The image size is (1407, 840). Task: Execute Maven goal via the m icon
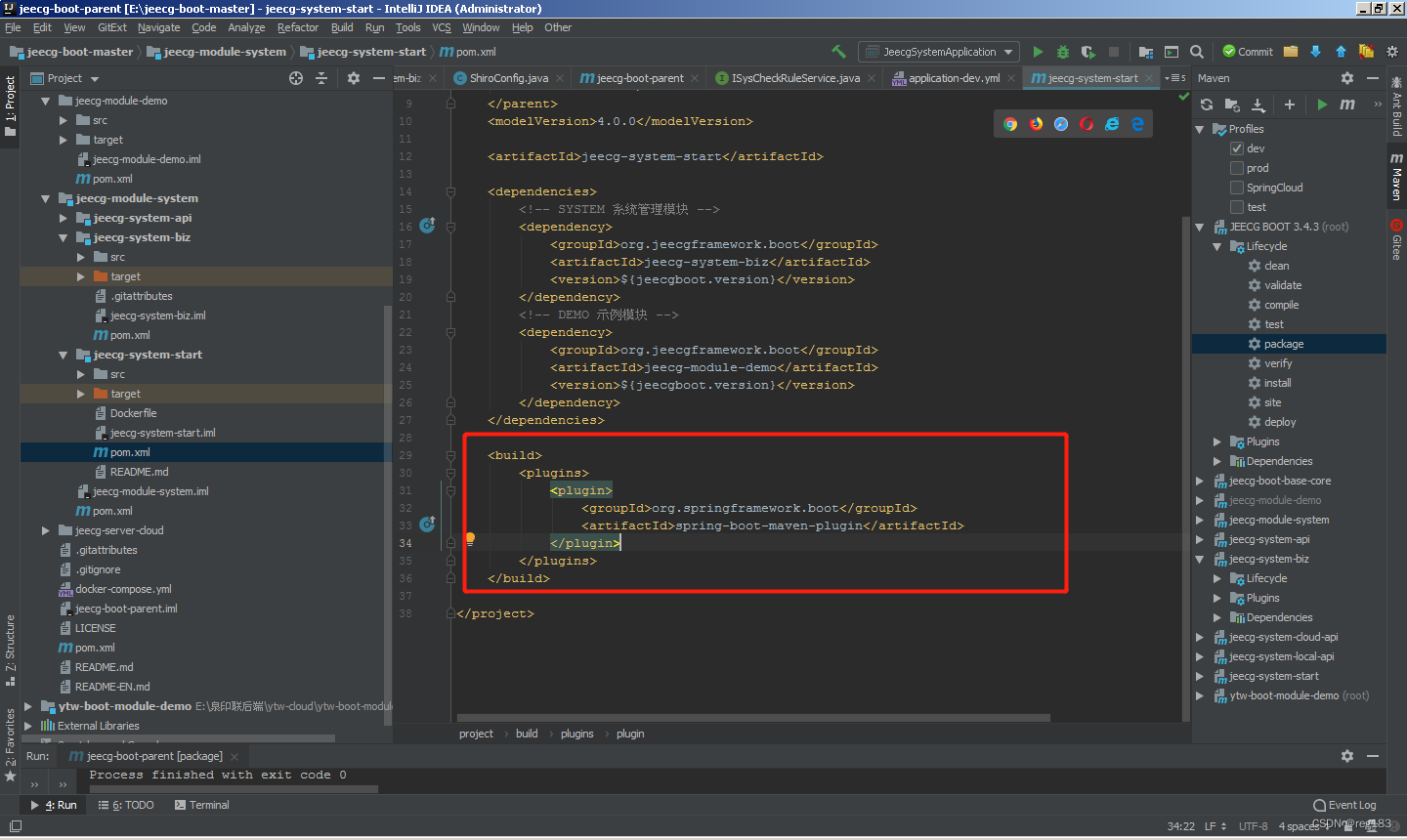1347,105
